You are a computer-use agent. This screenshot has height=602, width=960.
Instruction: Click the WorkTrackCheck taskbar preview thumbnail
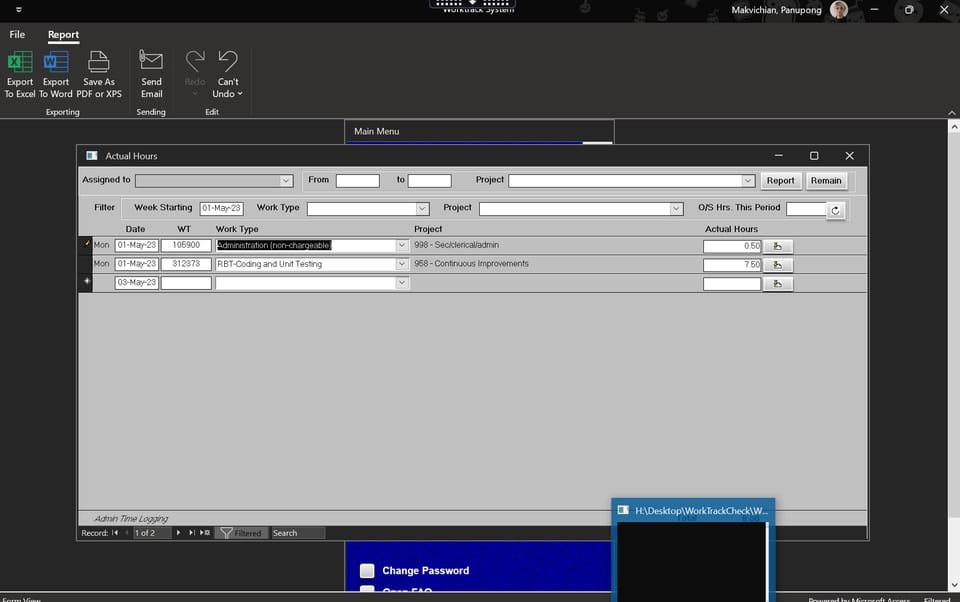click(x=693, y=550)
